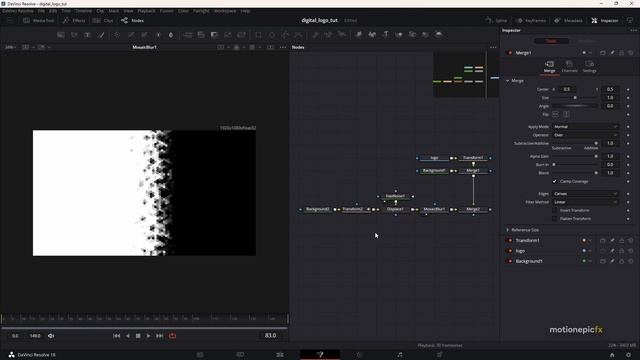Add an Ellipse mask tool from toolbar
Viewport: 640px width, 360px height.
[272, 35]
